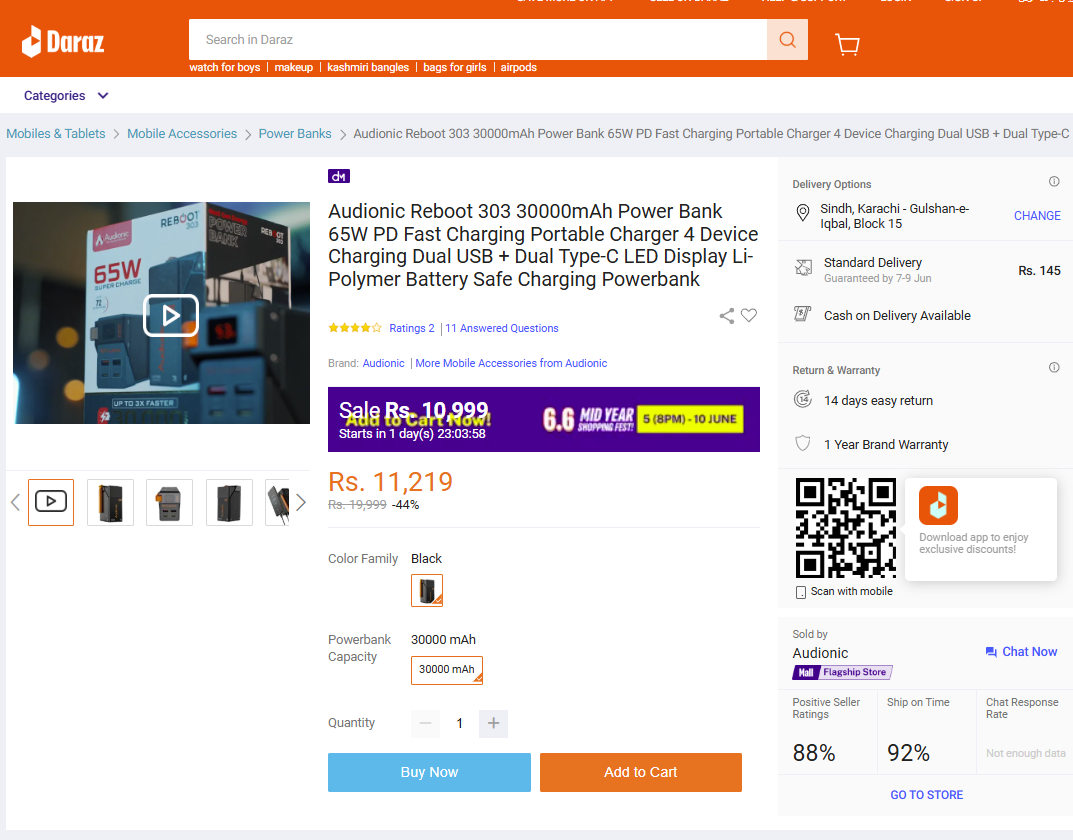Play the product video

pos(170,315)
